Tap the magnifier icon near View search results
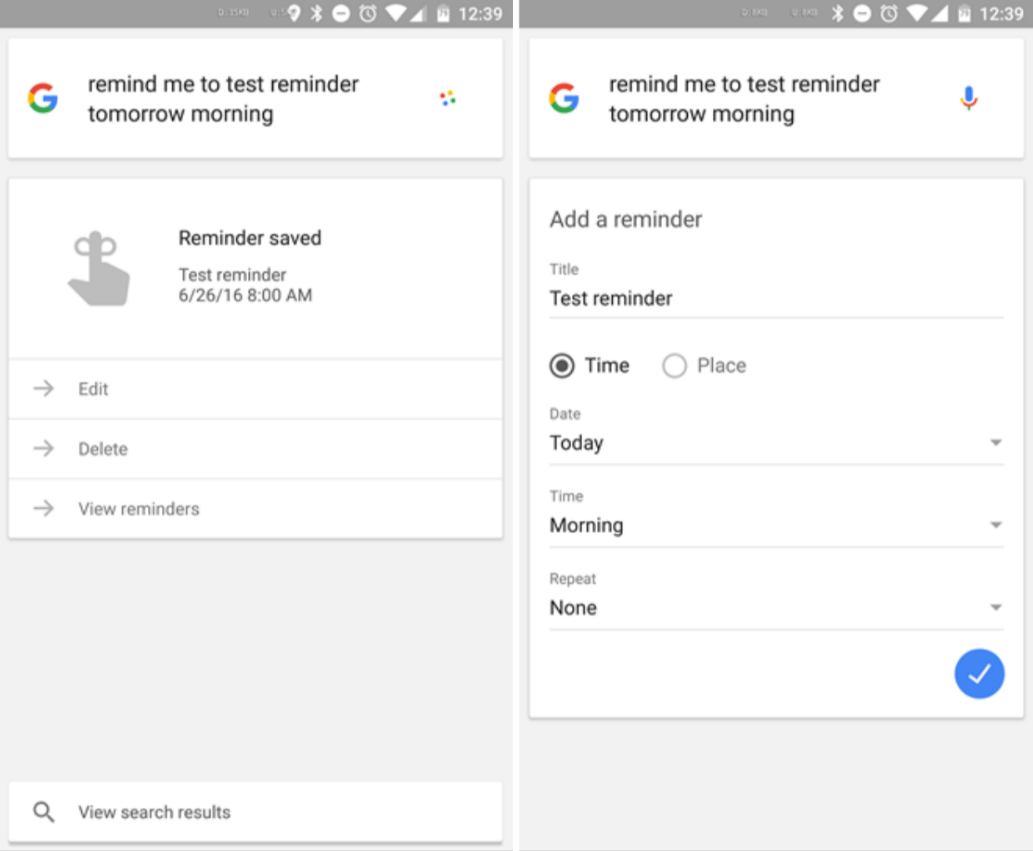 (44, 812)
